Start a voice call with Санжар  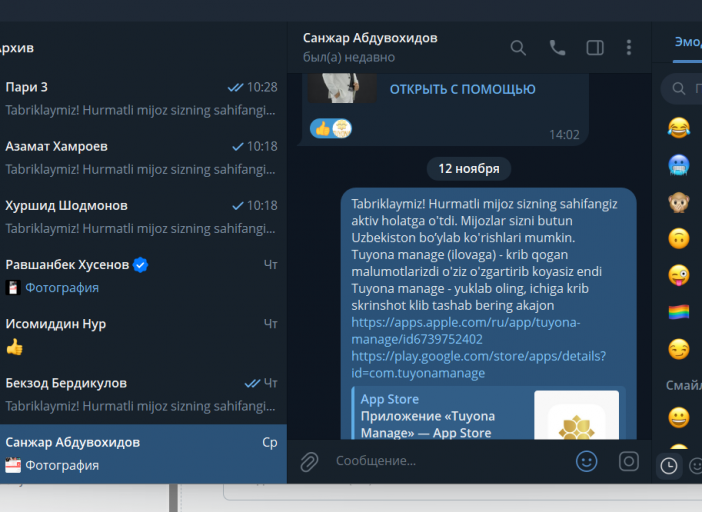(557, 47)
